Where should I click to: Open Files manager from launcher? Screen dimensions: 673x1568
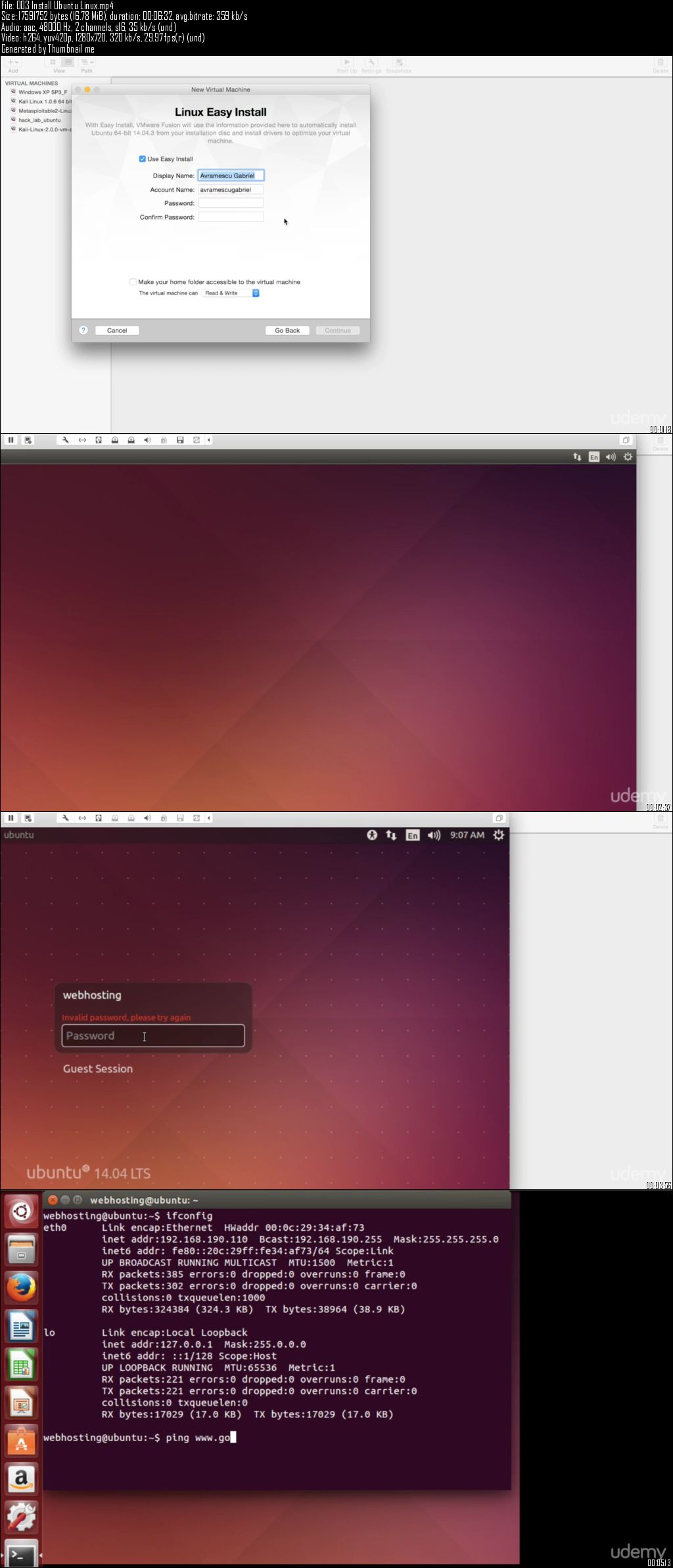(21, 1250)
